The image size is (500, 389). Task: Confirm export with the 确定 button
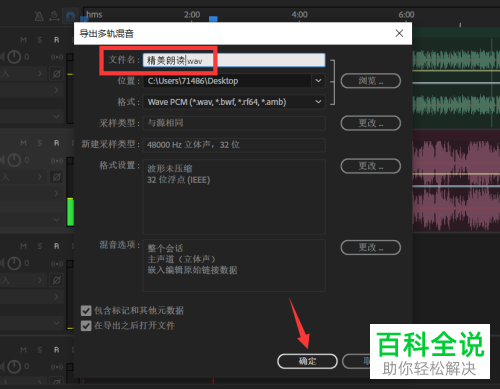point(307,361)
